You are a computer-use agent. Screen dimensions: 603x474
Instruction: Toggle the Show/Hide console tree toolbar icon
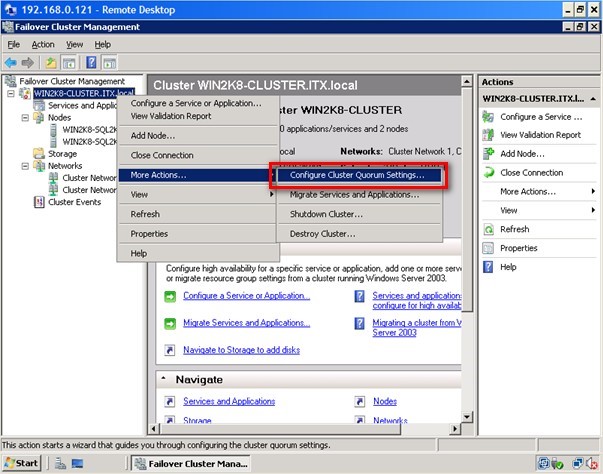(69, 62)
